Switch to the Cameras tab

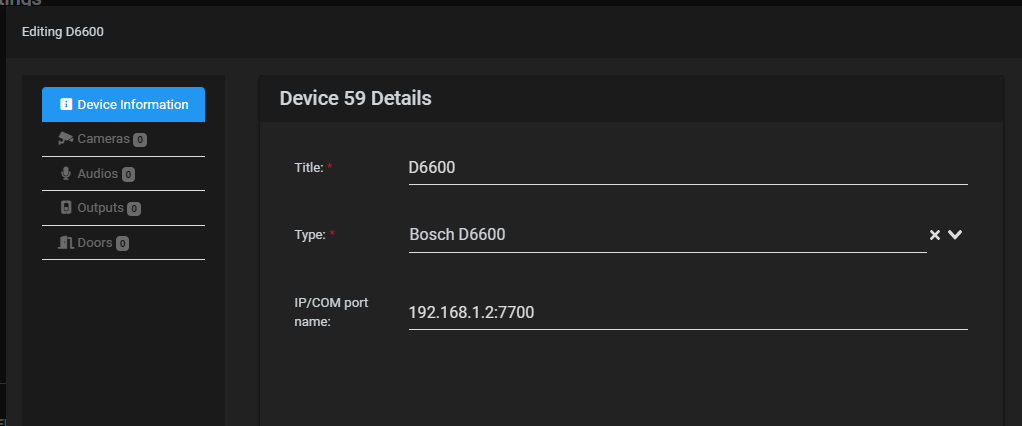click(x=123, y=139)
